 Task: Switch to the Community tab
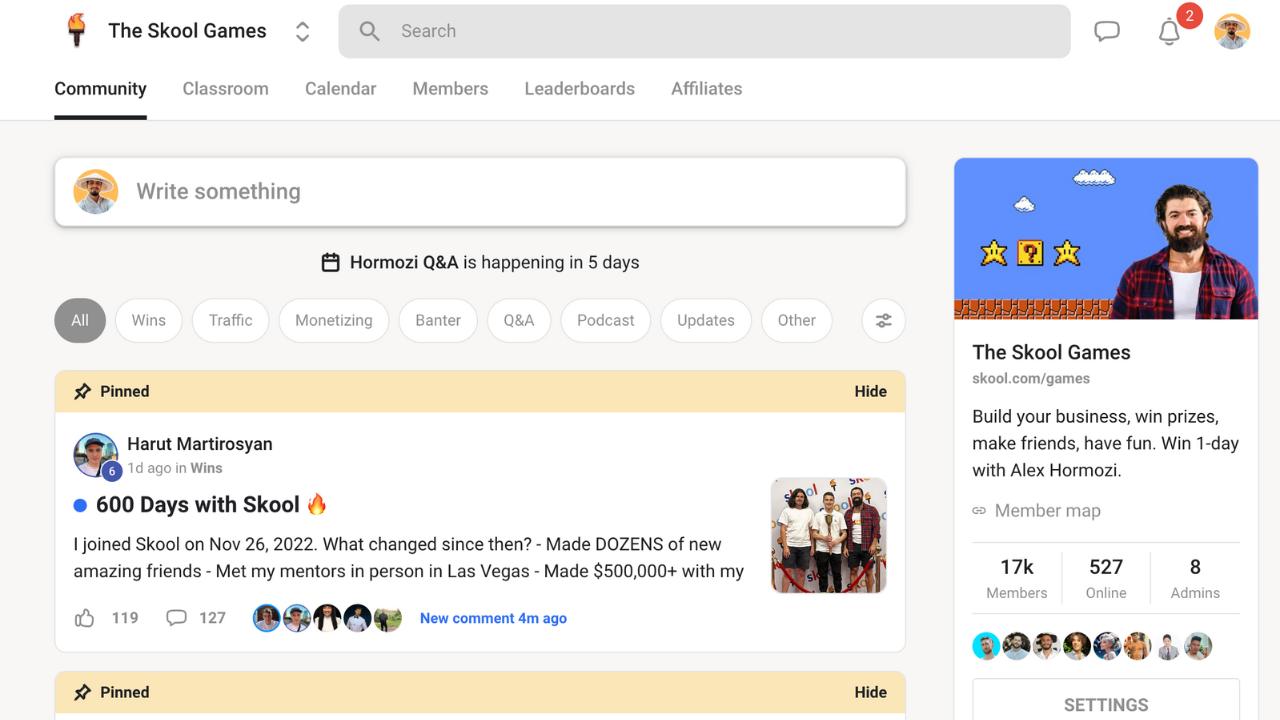[x=100, y=89]
